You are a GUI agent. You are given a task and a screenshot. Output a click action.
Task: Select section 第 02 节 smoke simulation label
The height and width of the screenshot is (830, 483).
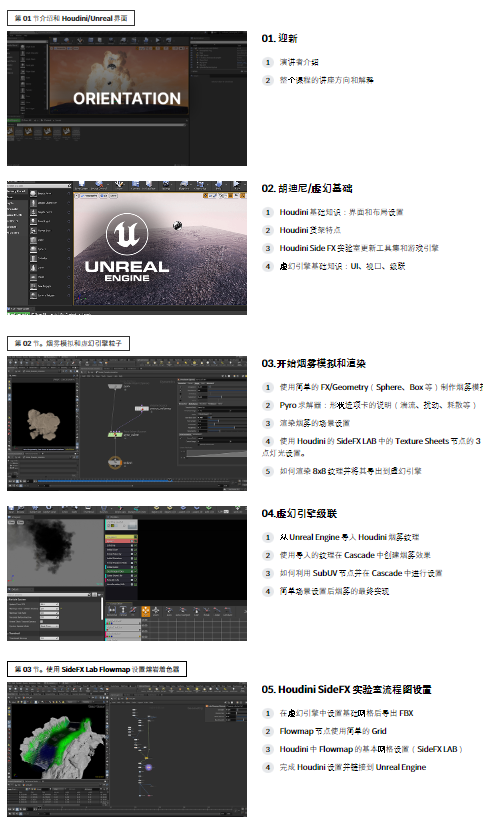coord(68,343)
